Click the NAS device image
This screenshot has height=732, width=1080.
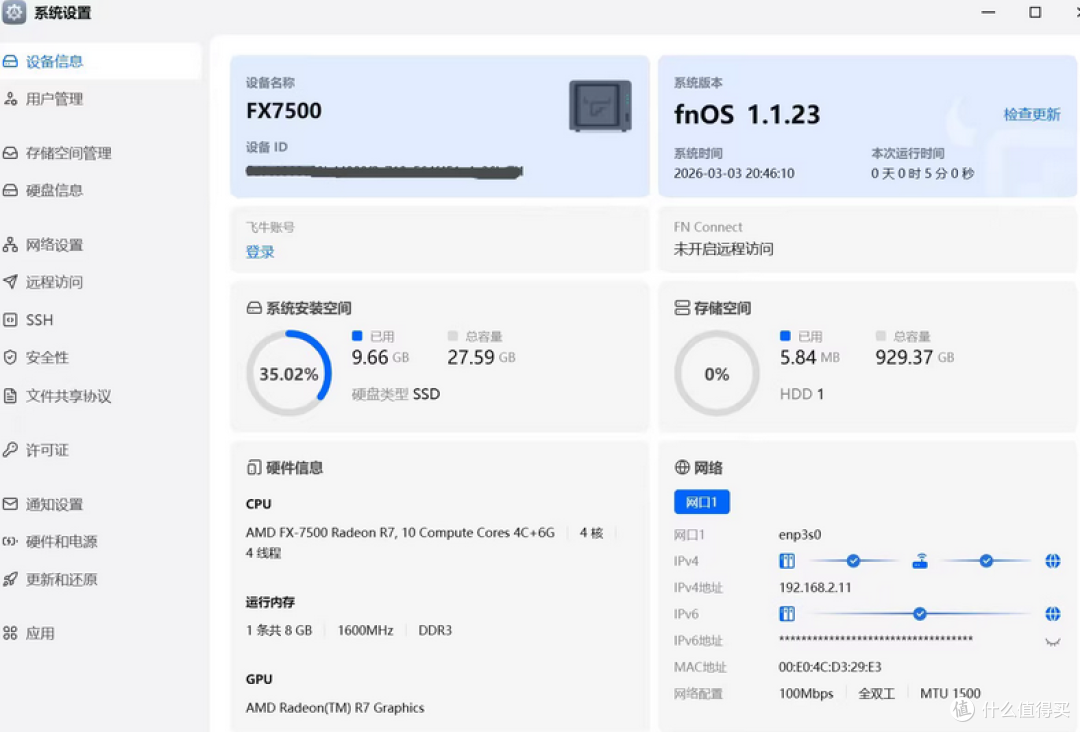coord(600,106)
